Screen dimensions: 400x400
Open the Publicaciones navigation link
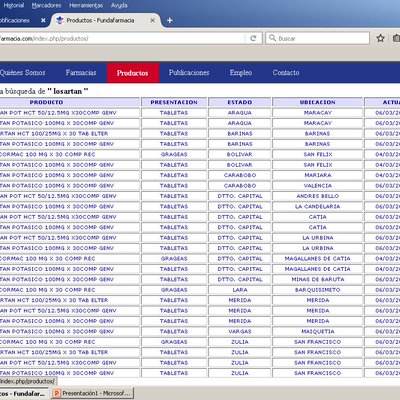[189, 73]
